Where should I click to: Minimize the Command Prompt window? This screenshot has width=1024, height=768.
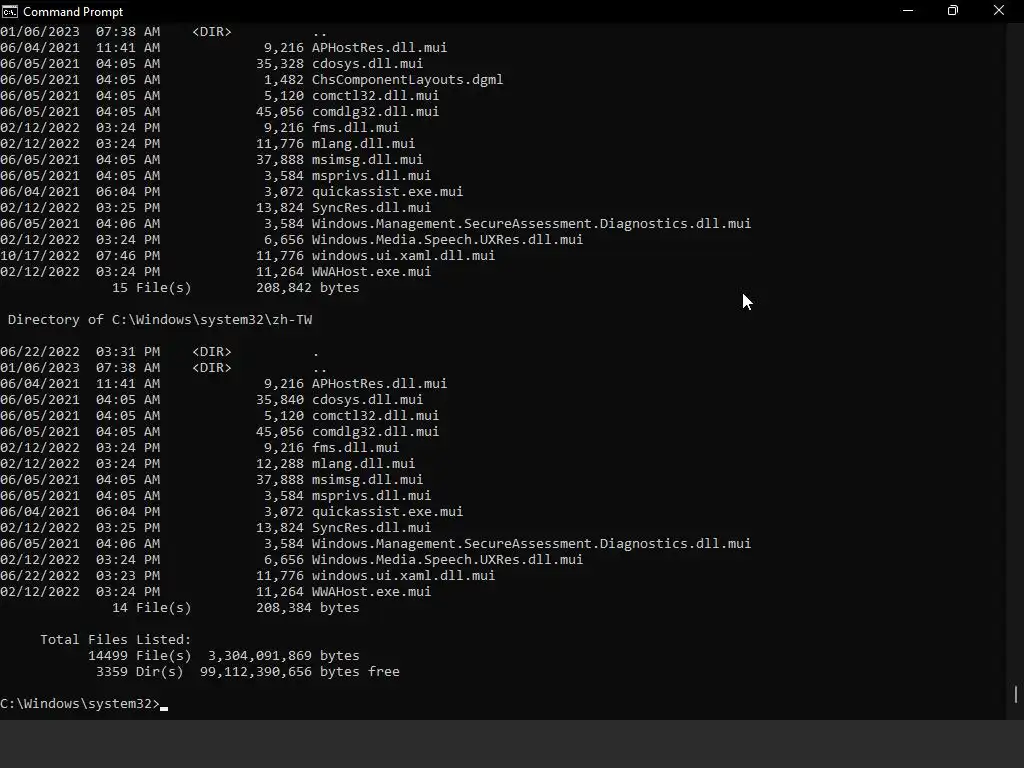908,11
